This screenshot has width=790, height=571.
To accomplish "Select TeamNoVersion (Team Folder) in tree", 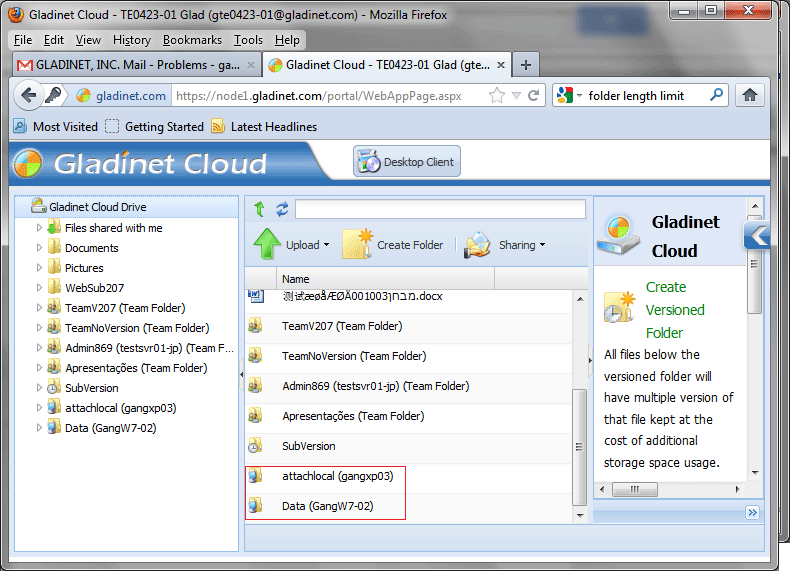I will 137,328.
